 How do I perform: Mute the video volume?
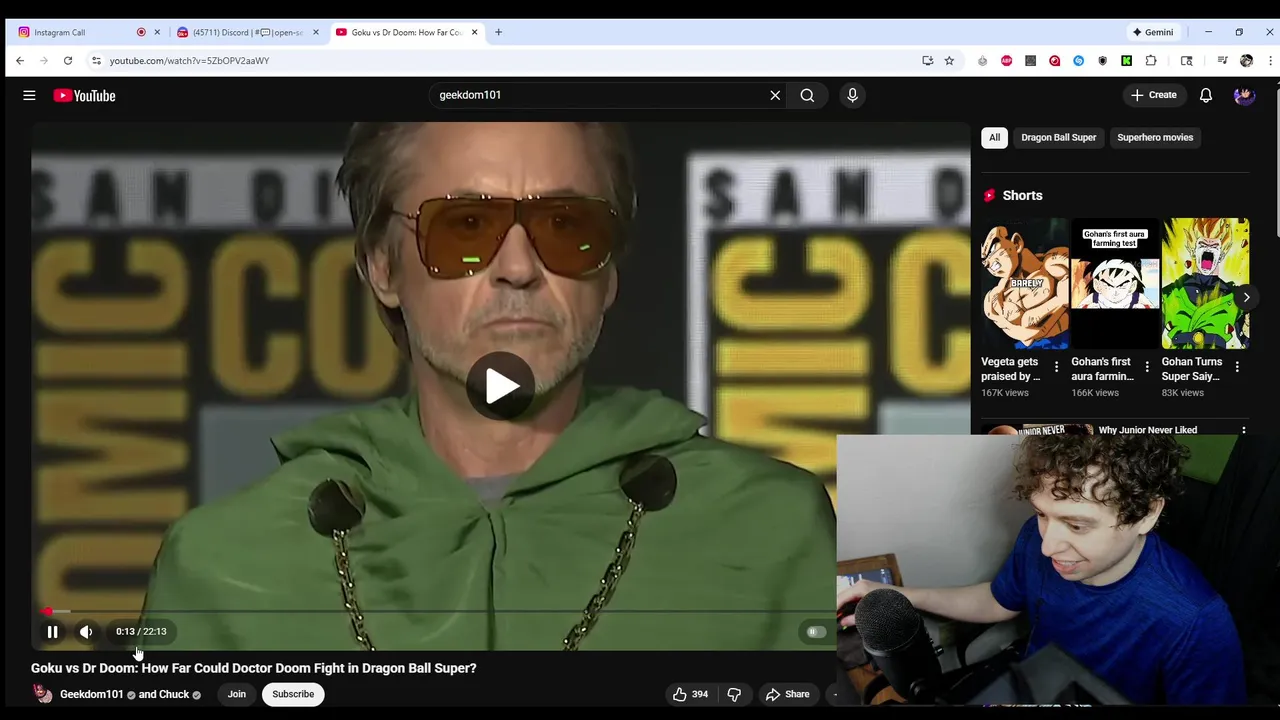point(86,631)
